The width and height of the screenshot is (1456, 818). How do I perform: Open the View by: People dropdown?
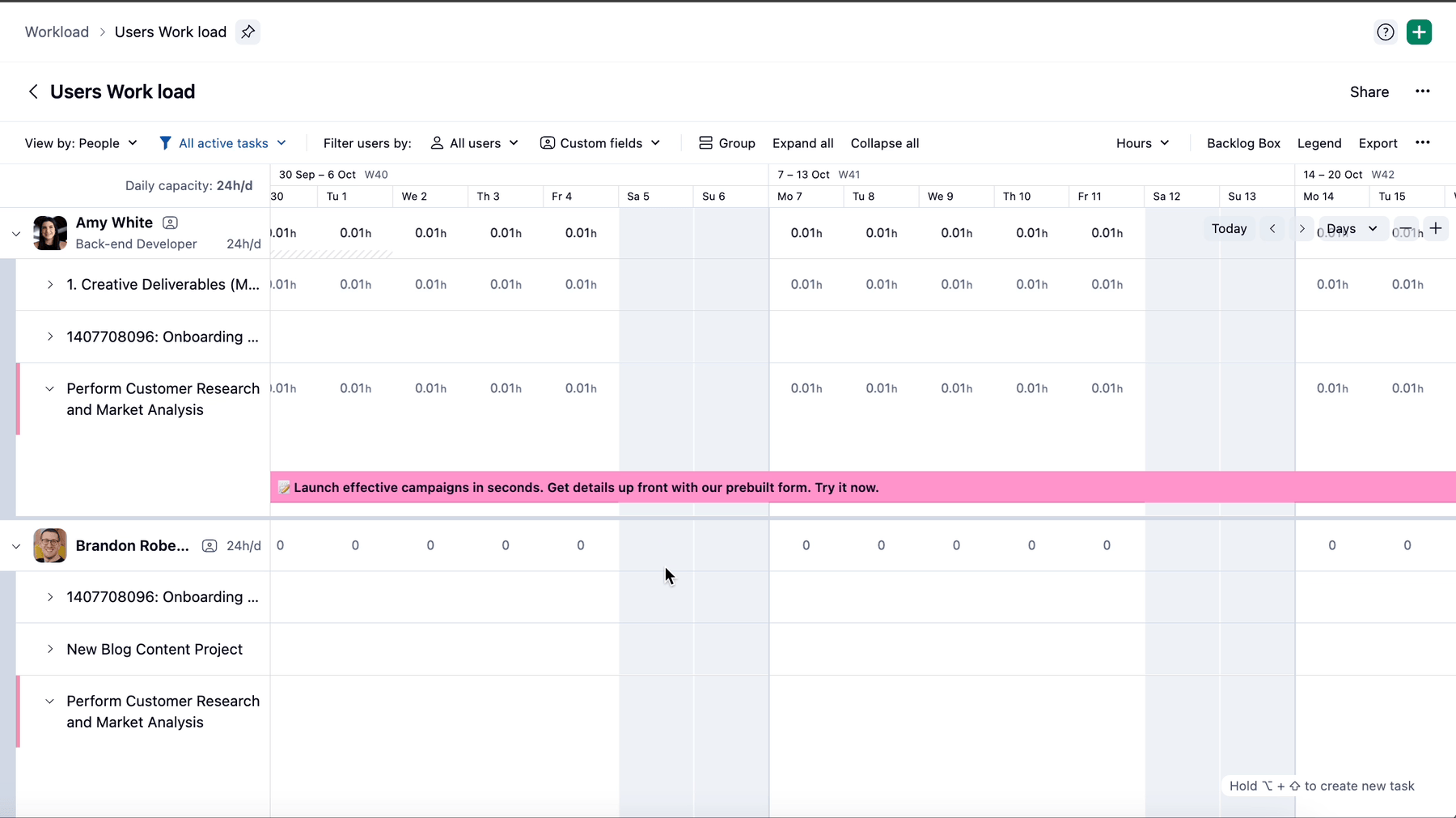pos(81,143)
